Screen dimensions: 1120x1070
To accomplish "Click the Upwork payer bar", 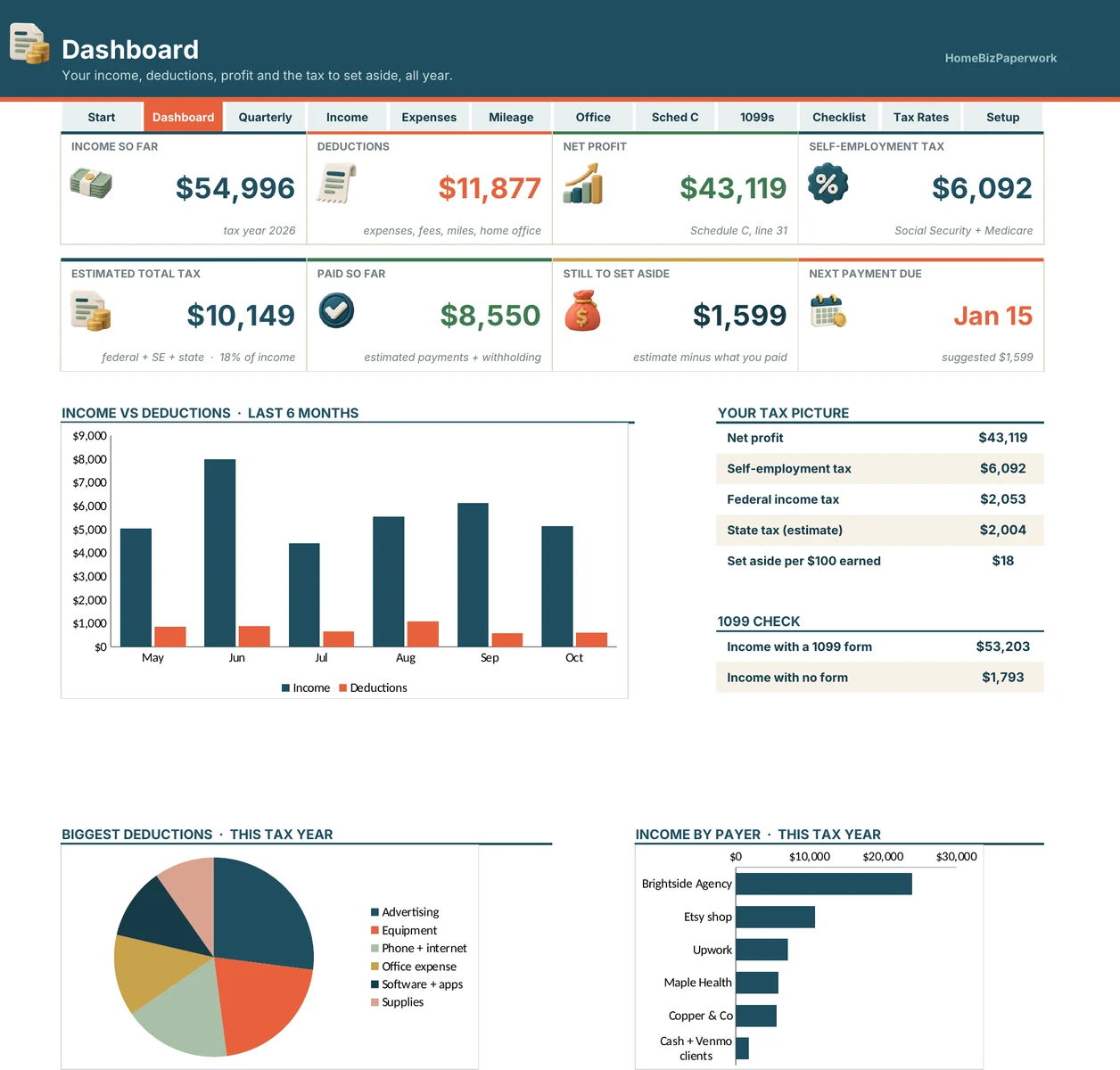I will click(762, 950).
